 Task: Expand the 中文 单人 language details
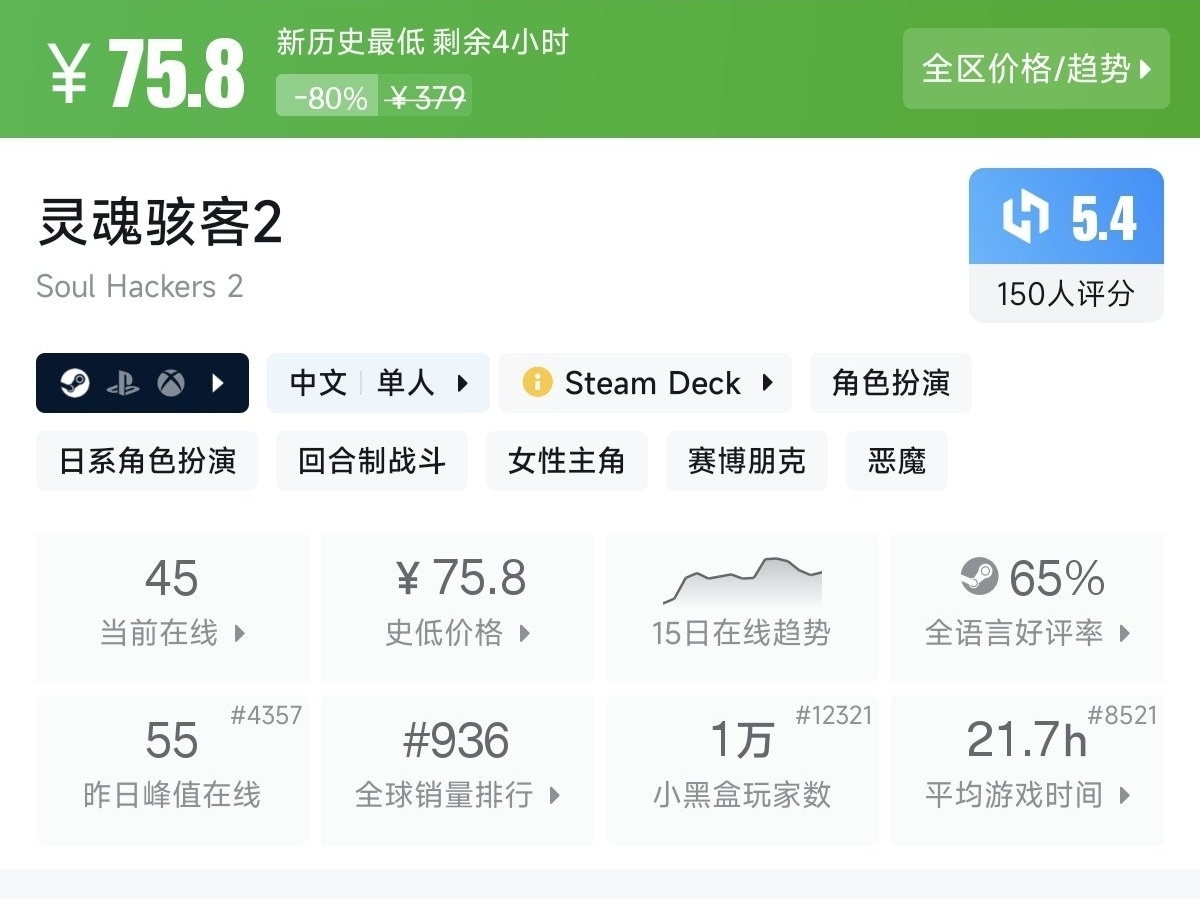[x=378, y=383]
